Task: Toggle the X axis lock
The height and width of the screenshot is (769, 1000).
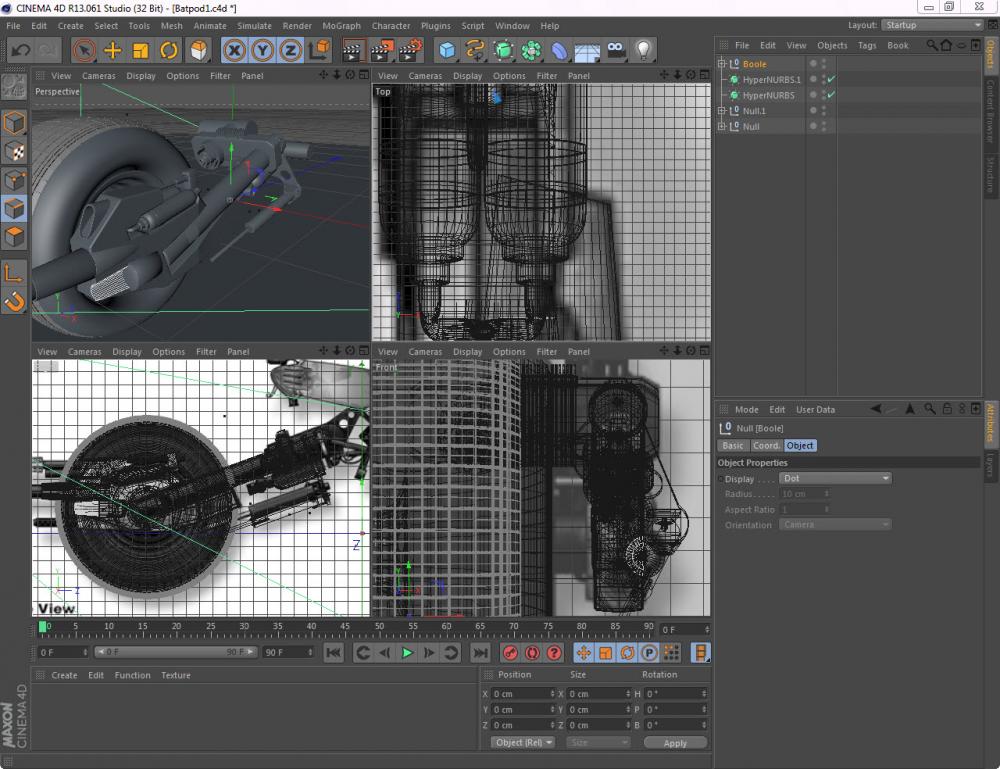Action: click(x=234, y=50)
